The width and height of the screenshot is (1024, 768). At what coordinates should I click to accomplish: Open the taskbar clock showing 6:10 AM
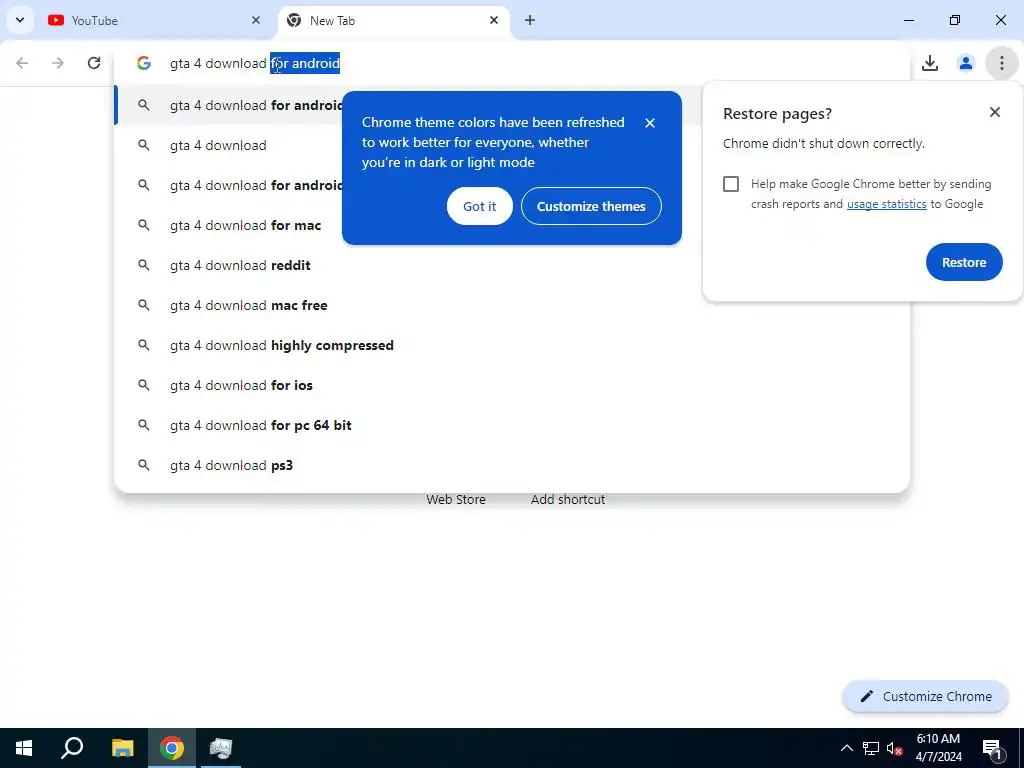938,748
